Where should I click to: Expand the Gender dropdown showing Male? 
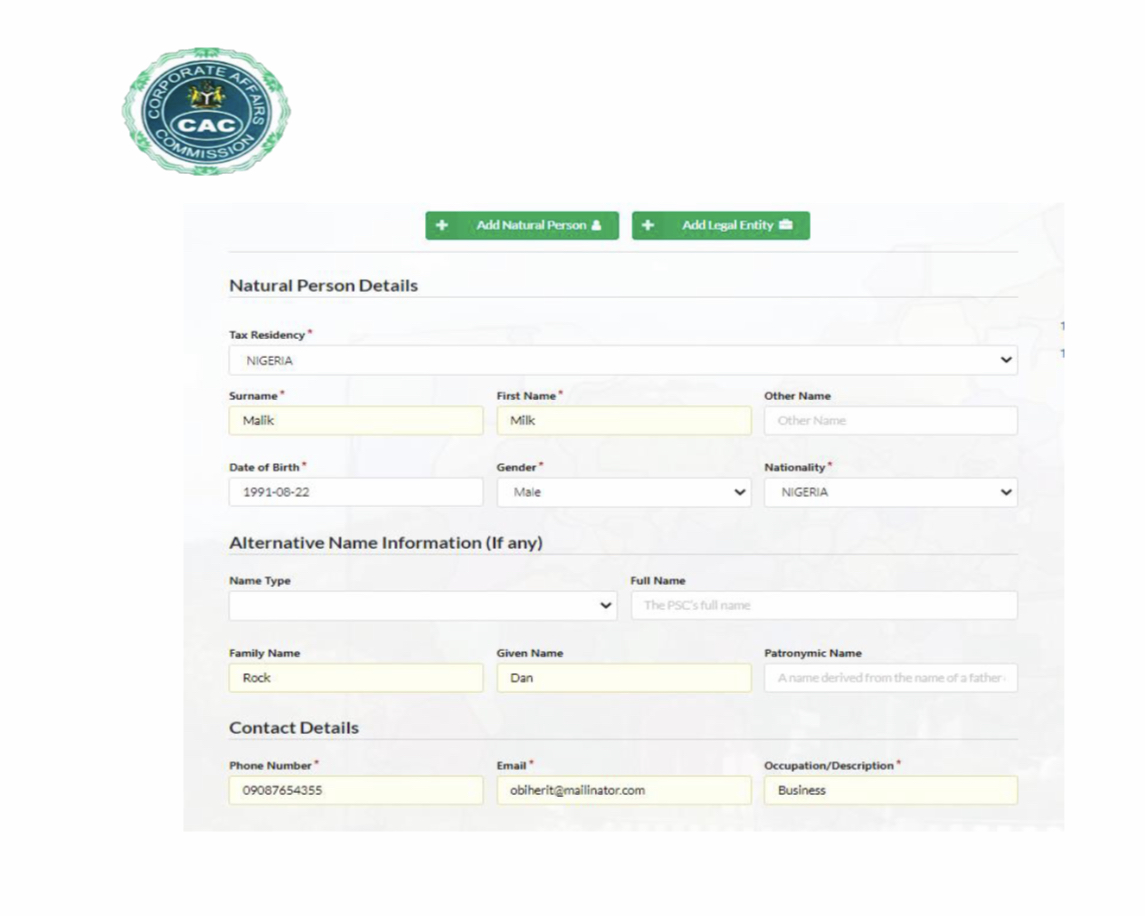click(x=623, y=492)
